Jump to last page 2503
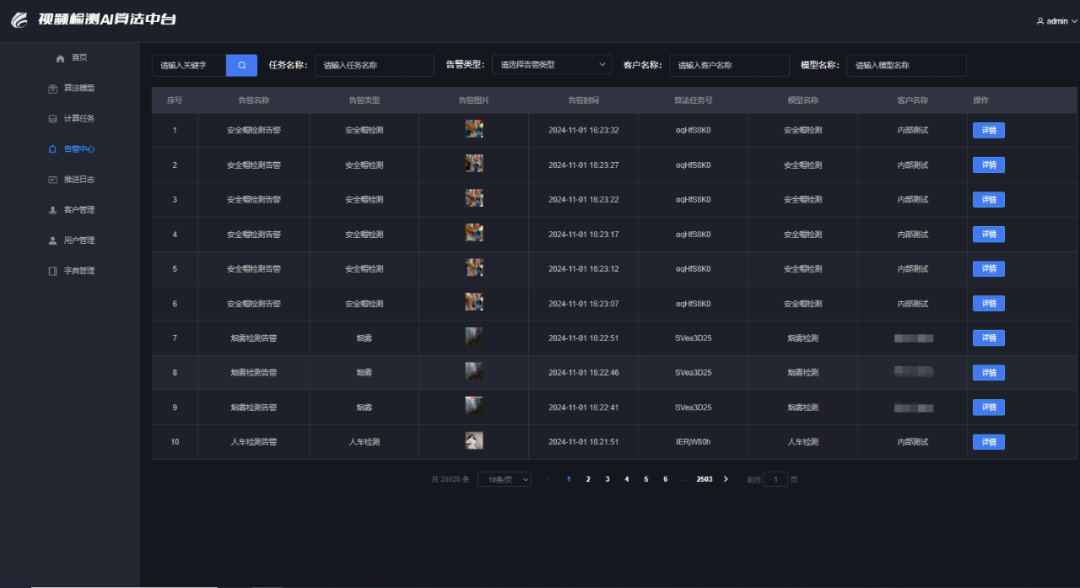This screenshot has width=1080, height=588. point(704,479)
